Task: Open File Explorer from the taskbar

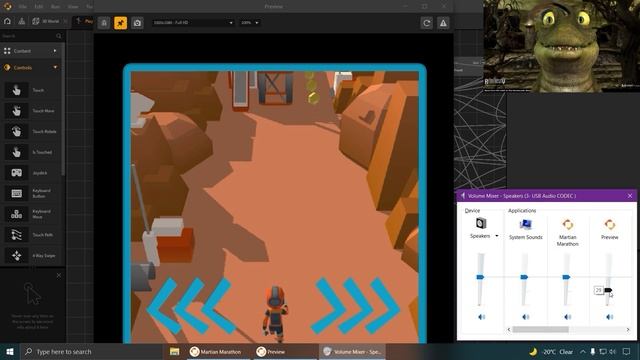Action: (174, 351)
